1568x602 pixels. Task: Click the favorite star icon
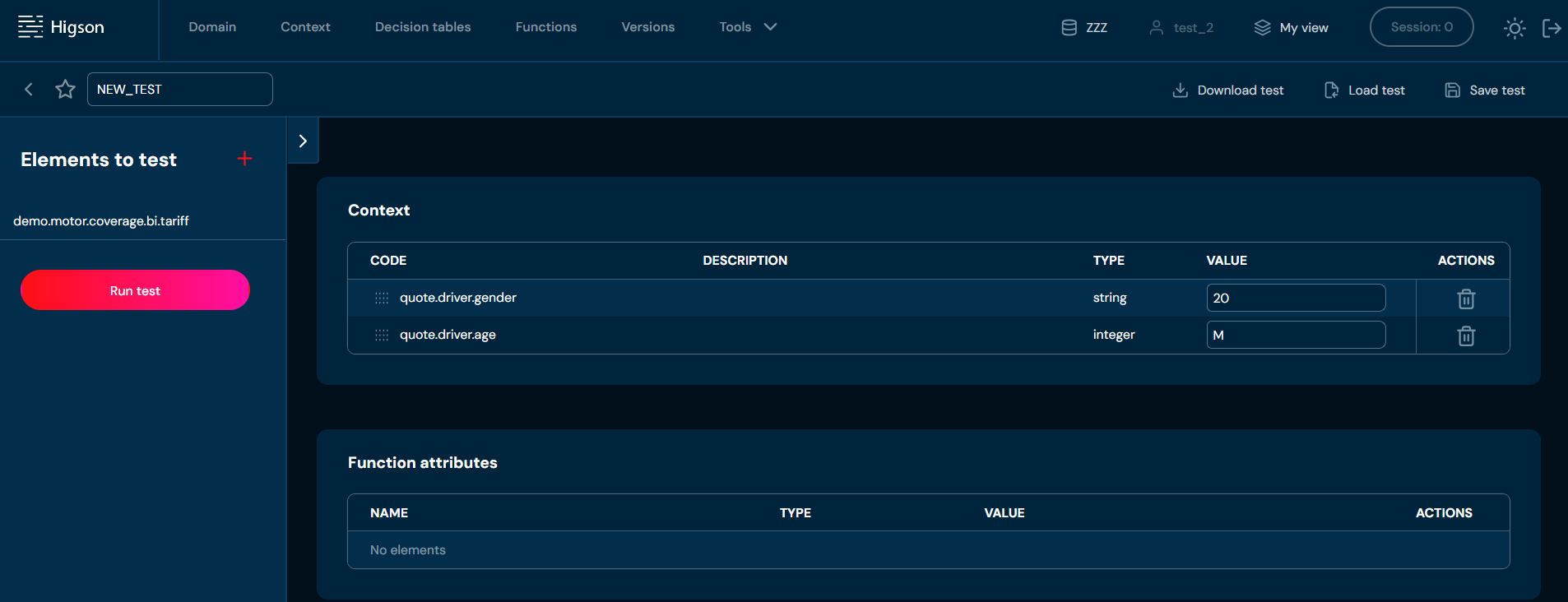(65, 89)
